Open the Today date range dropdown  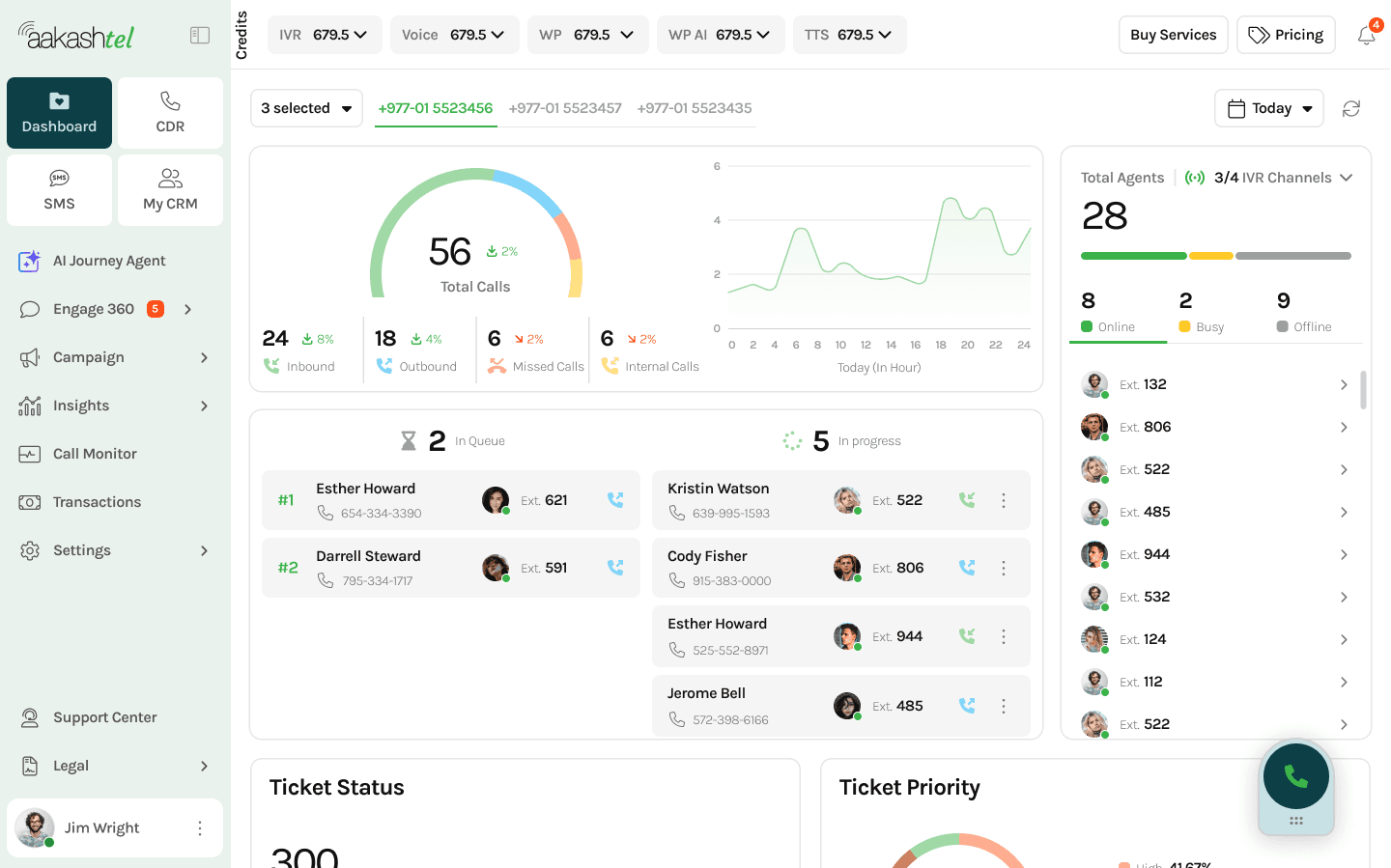coord(1269,108)
